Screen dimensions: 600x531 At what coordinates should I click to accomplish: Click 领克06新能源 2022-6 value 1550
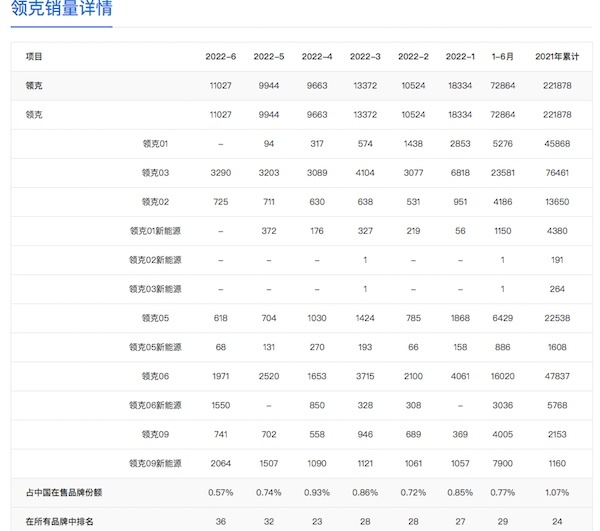pyautogui.click(x=220, y=406)
